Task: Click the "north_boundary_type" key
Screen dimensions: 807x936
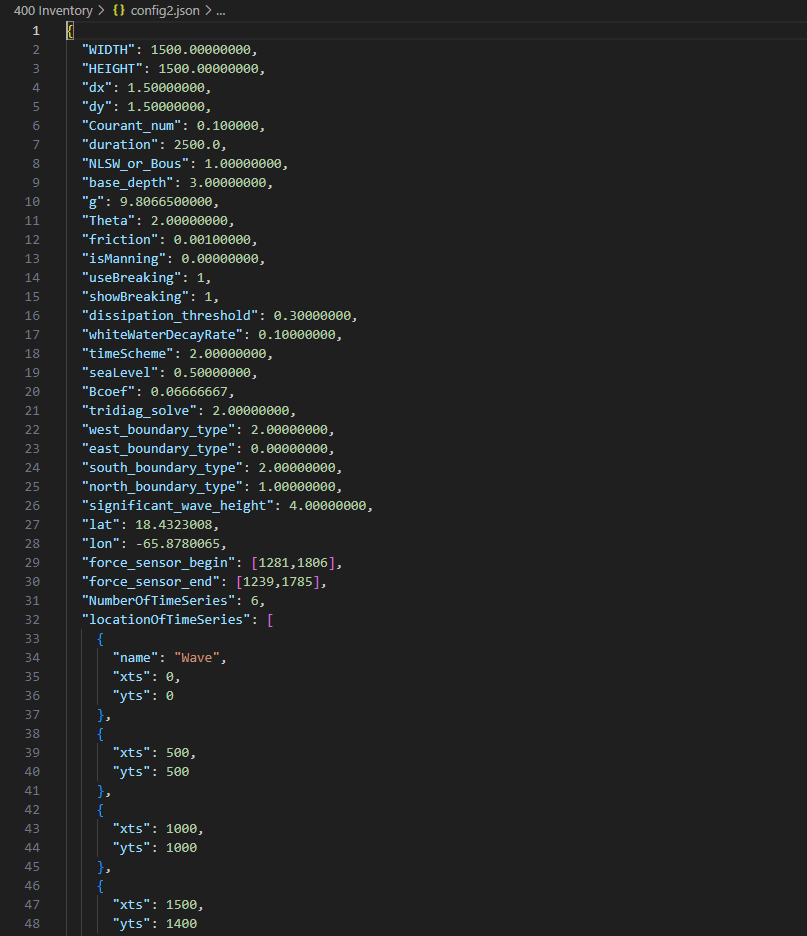Action: [162, 487]
